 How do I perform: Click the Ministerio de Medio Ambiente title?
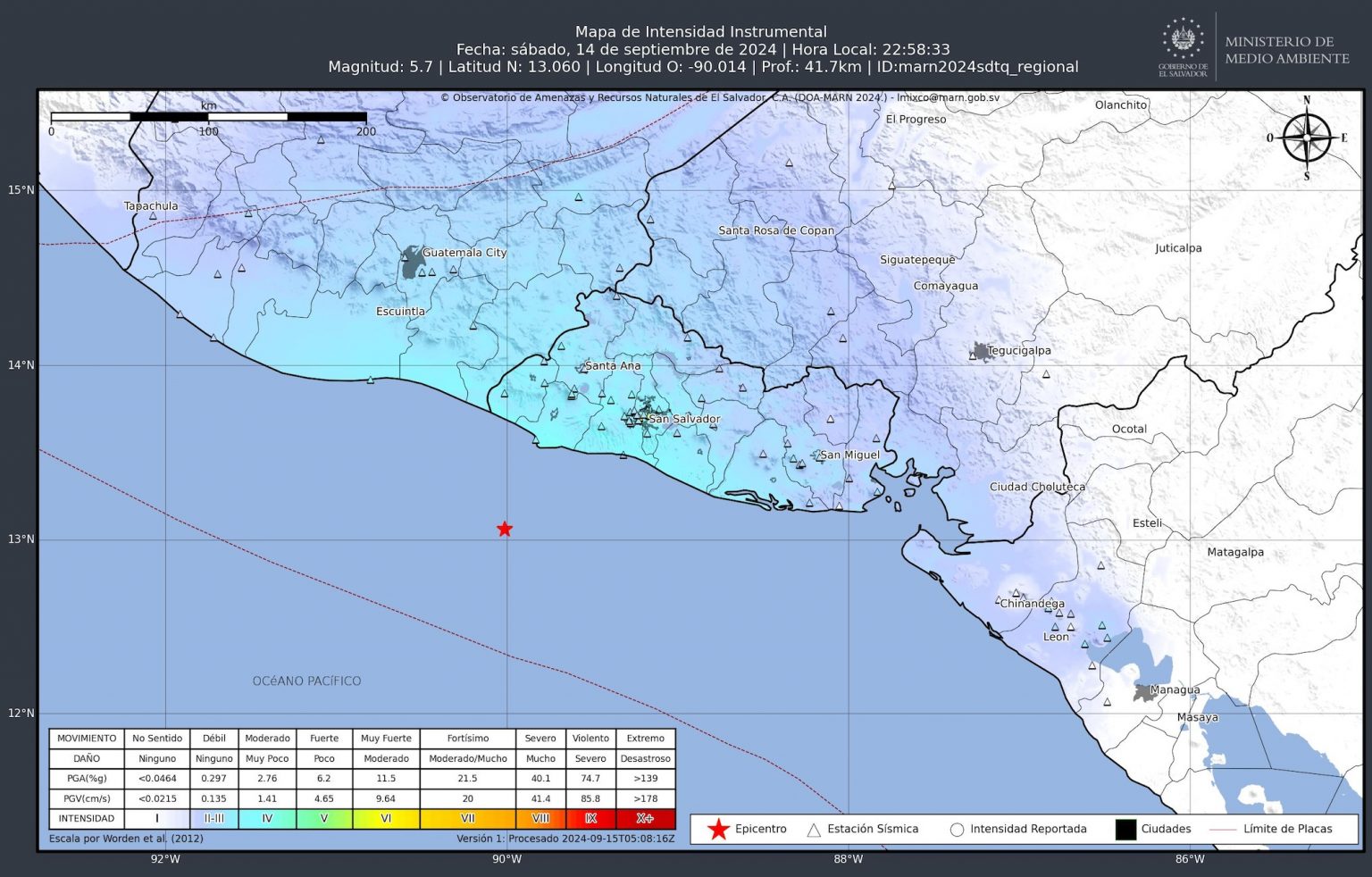pos(1286,50)
